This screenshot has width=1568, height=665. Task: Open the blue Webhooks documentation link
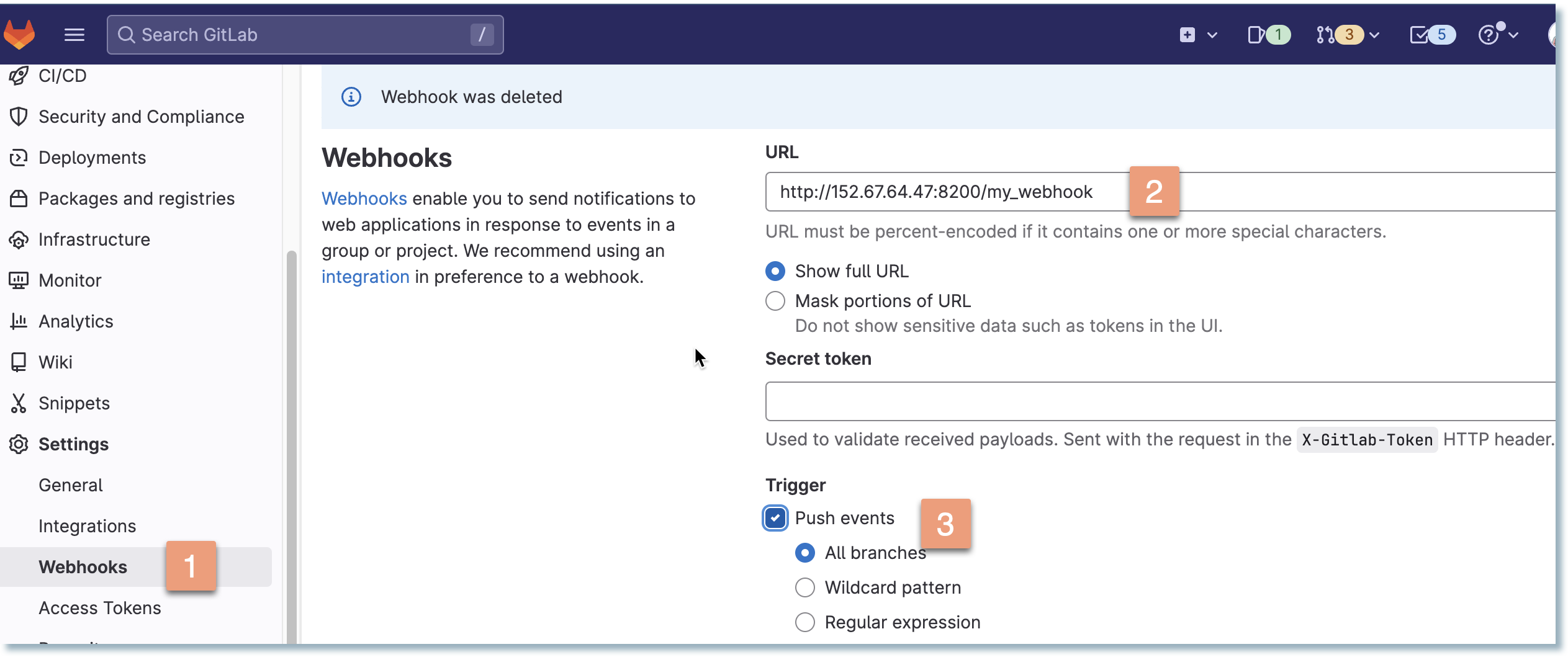364,199
